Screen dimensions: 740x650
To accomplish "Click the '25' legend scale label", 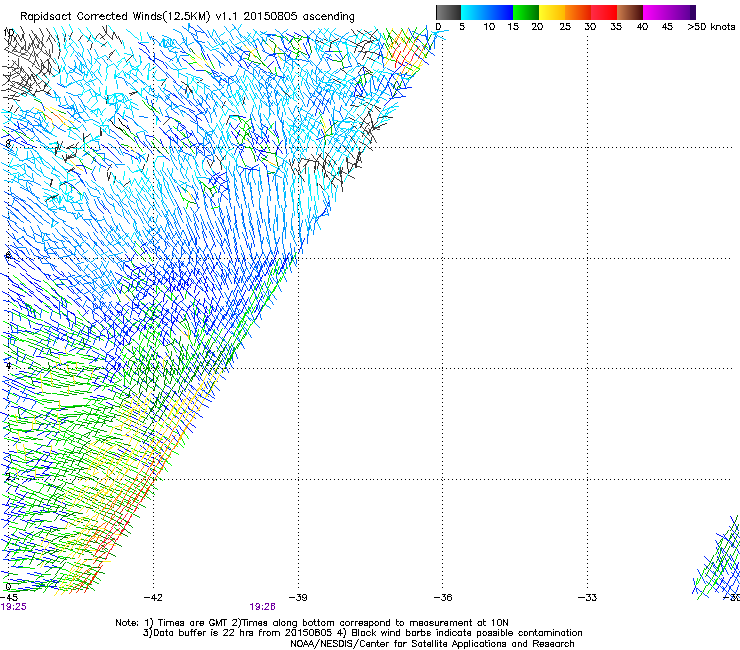I will pos(565,27).
